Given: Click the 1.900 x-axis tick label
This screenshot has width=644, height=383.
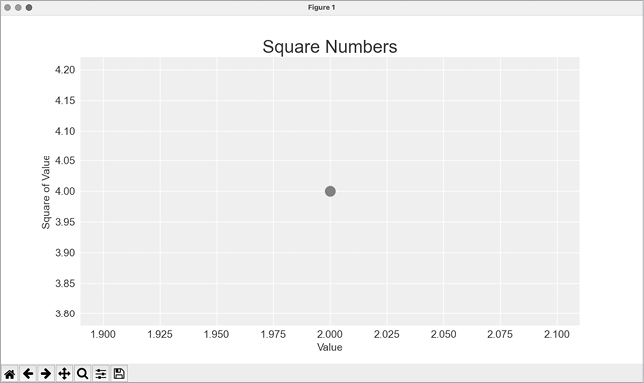Looking at the screenshot, I should (103, 335).
